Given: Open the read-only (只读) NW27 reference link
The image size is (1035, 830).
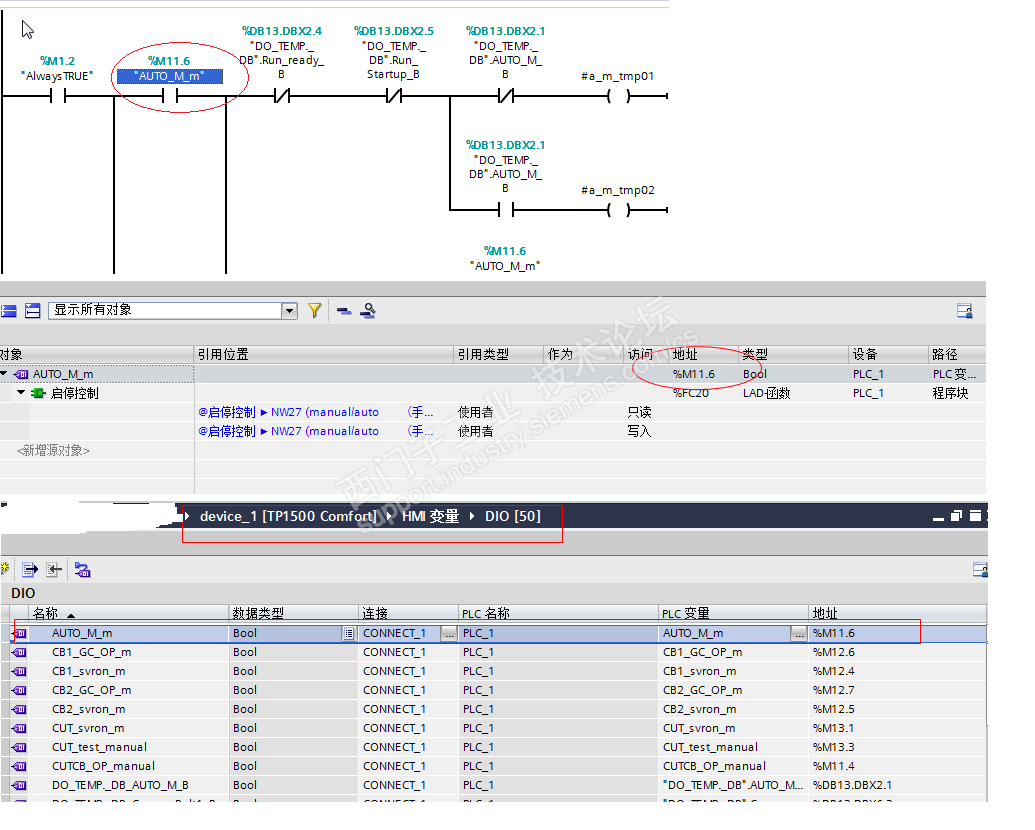Looking at the screenshot, I should pyautogui.click(x=316, y=412).
